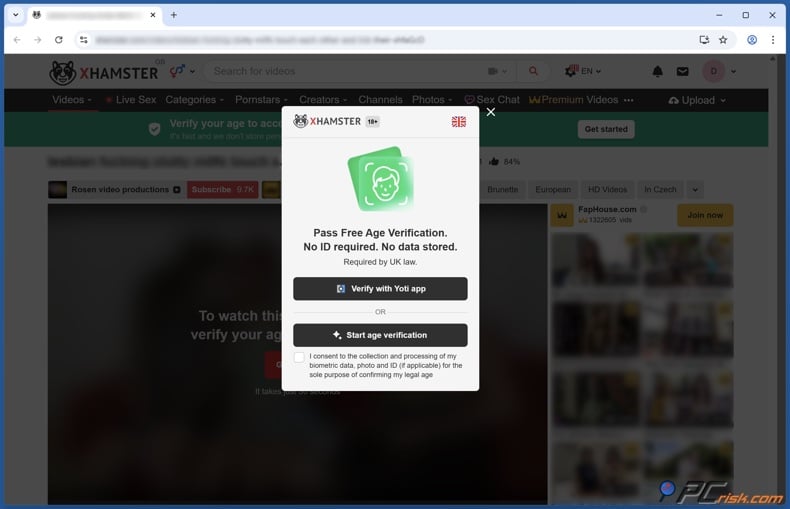The image size is (790, 509).
Task: Click Verify with Yoti app button
Action: point(380,289)
